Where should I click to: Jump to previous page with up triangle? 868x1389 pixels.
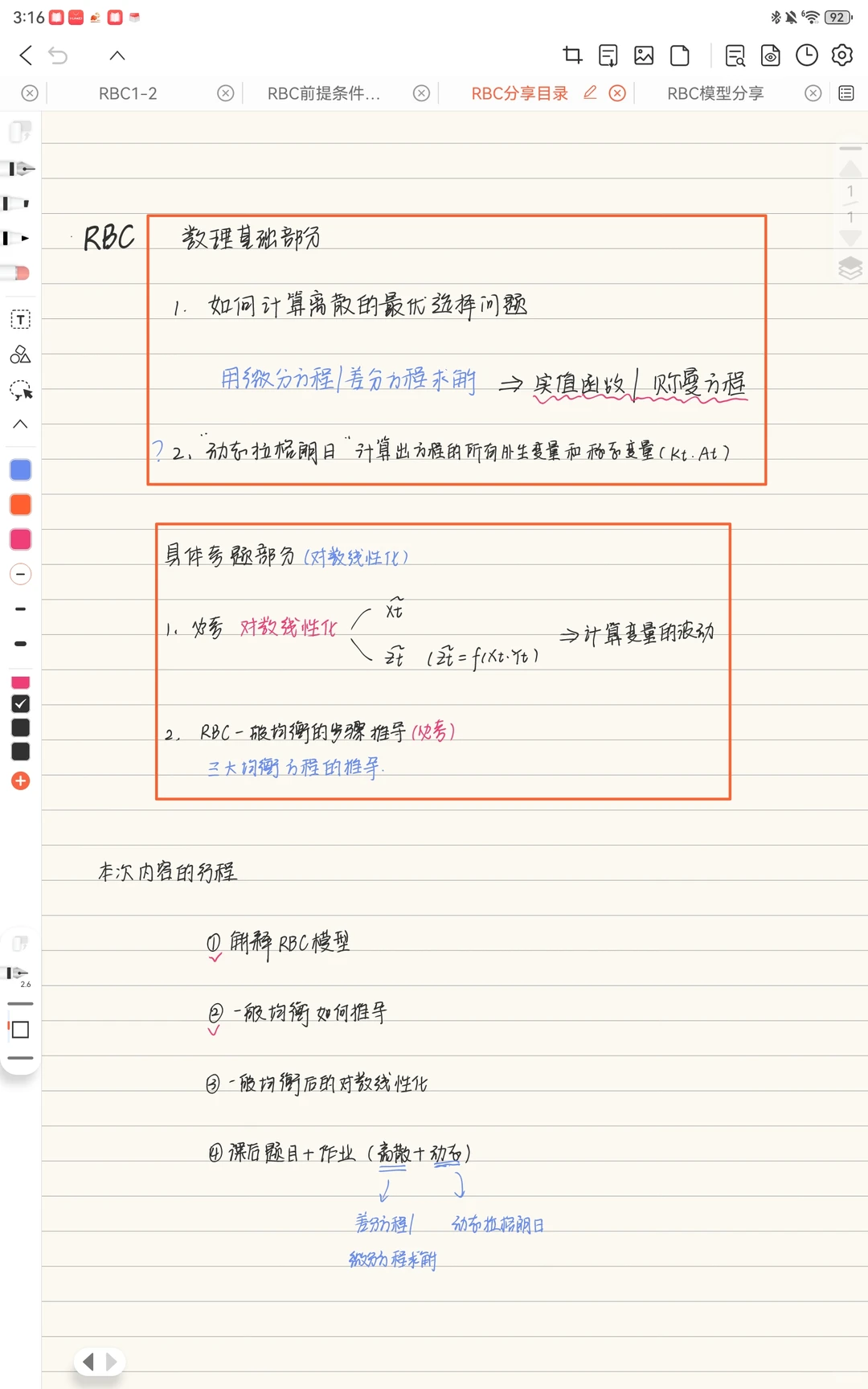point(850,169)
